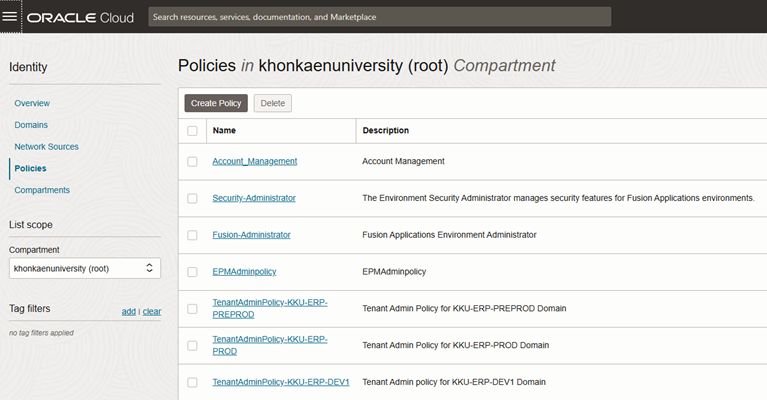Click the Description column header
This screenshot has width=767, height=400.
click(385, 131)
